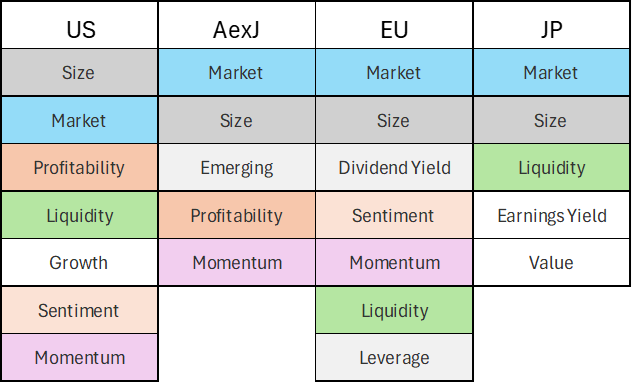Click the Momentum cell under US
The width and height of the screenshot is (632, 383).
(80, 357)
